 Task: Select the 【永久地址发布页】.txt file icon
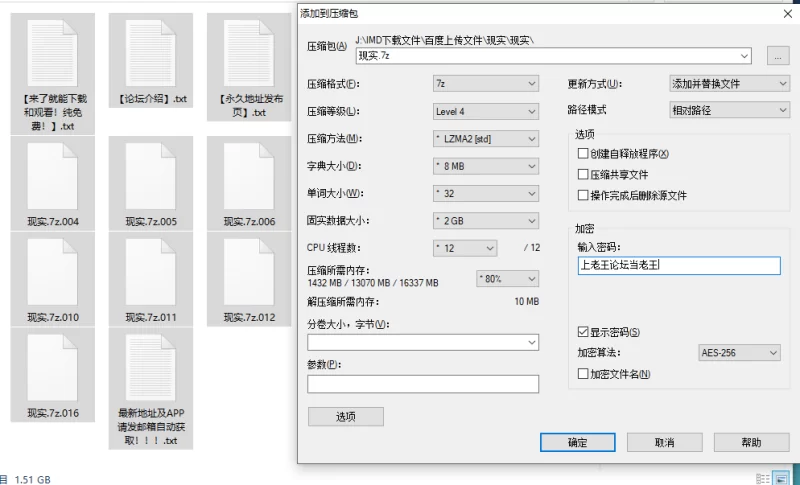click(x=249, y=52)
